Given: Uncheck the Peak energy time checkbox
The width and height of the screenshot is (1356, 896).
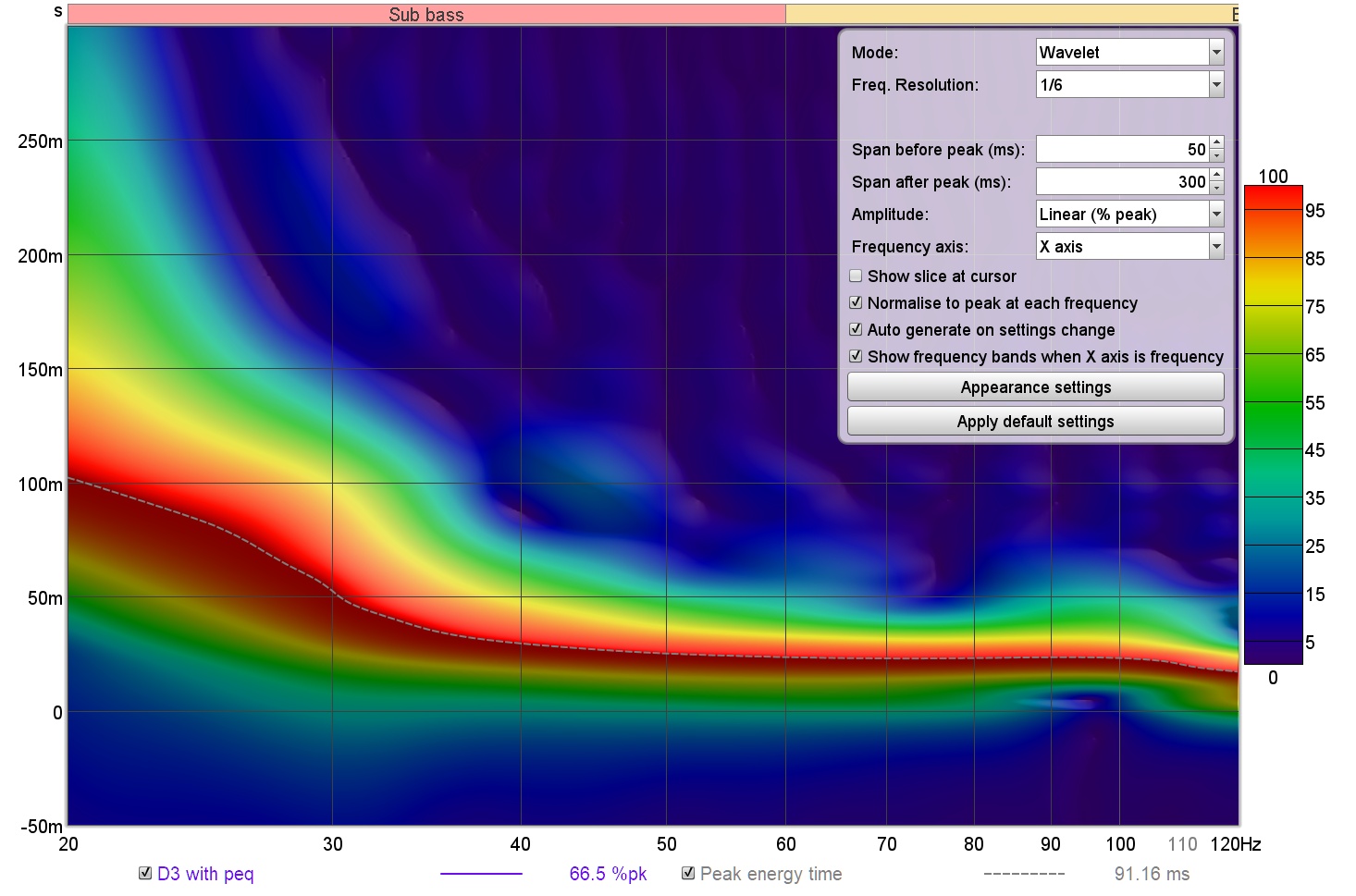Looking at the screenshot, I should [688, 873].
